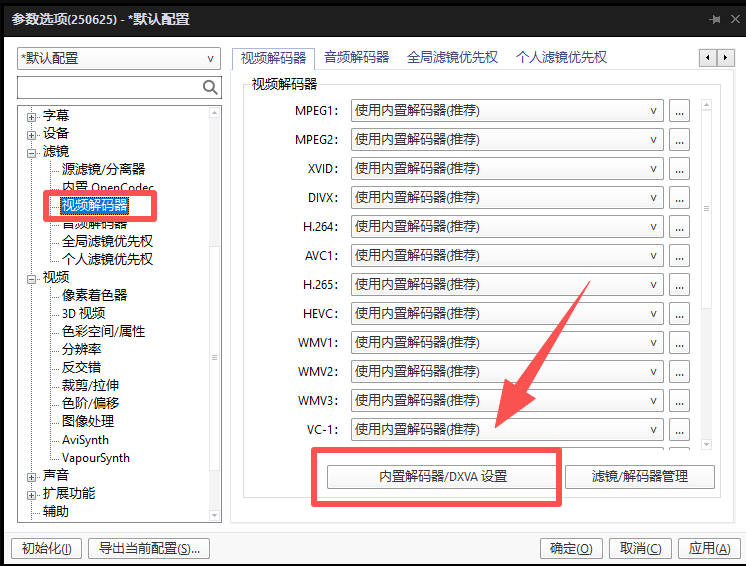Select 像素着色器 in the tree

click(x=94, y=295)
